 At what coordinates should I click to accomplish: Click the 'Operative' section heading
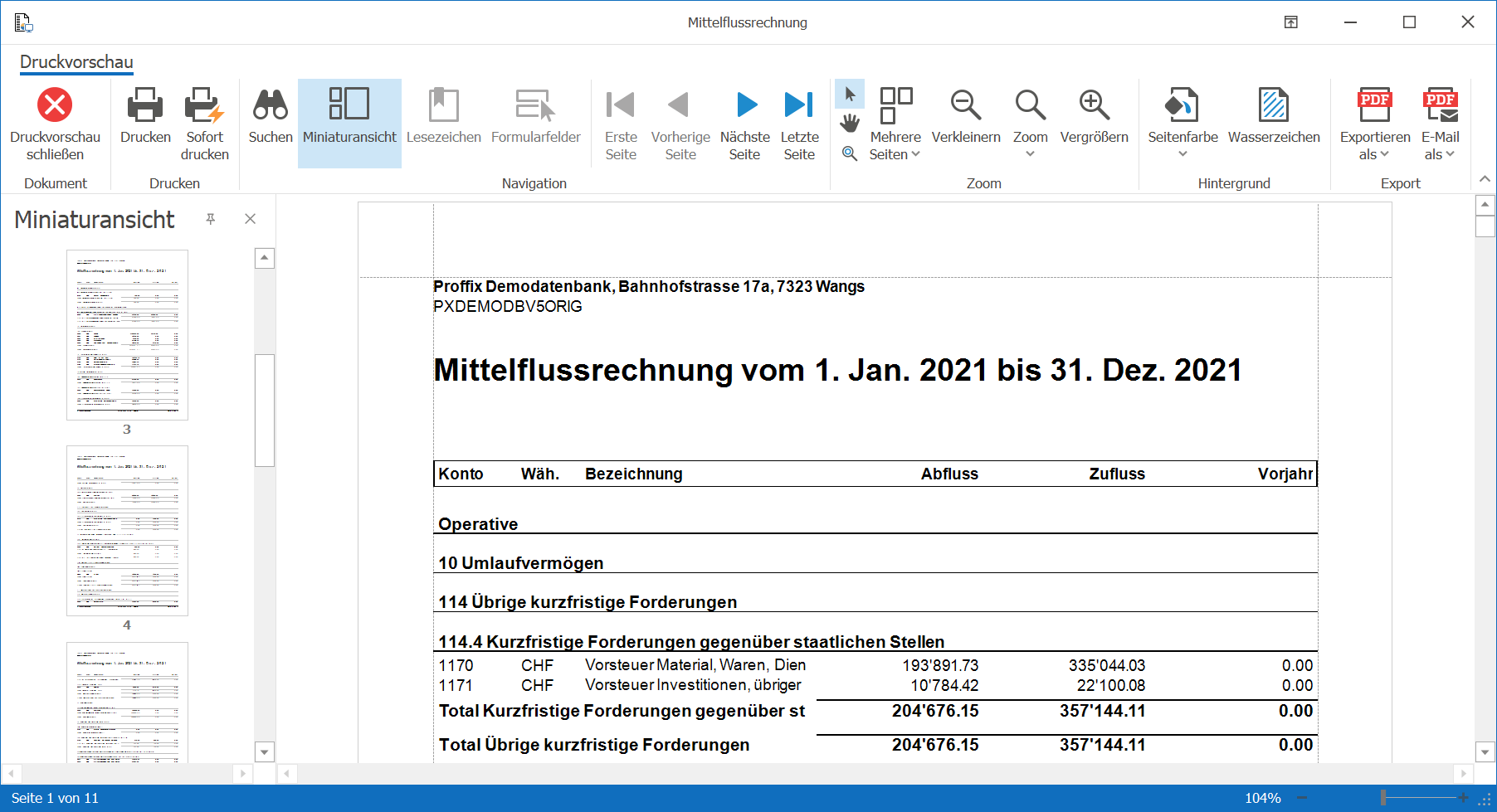tap(478, 524)
